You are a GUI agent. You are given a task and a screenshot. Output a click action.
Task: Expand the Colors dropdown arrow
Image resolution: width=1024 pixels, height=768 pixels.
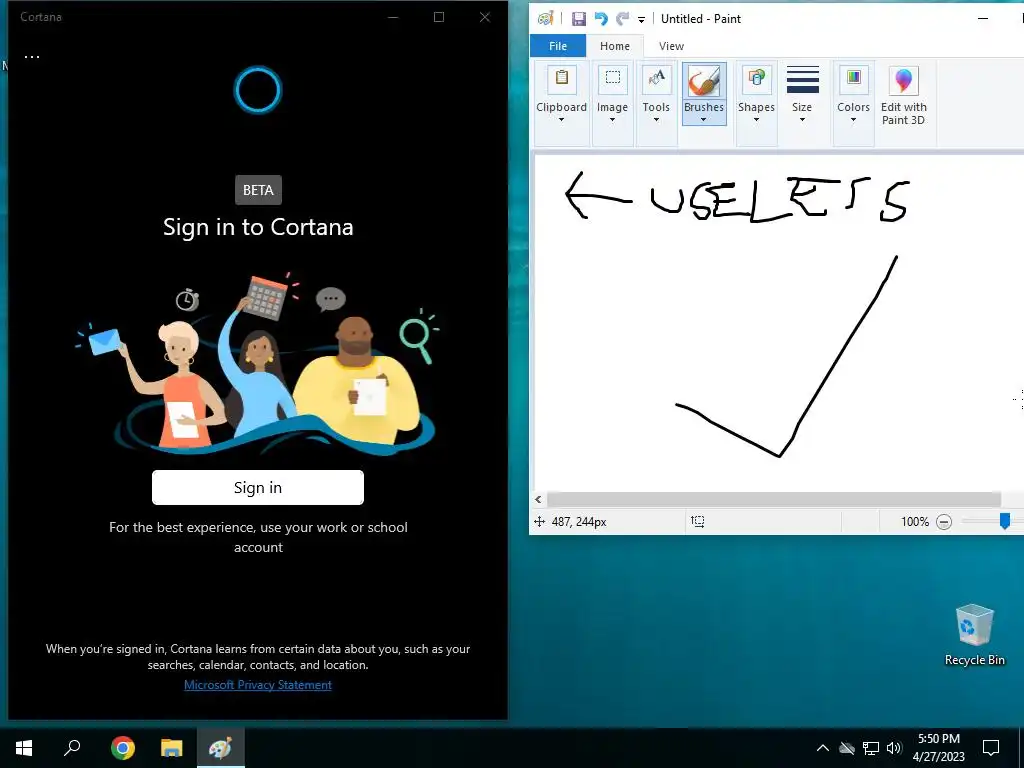pyautogui.click(x=853, y=120)
